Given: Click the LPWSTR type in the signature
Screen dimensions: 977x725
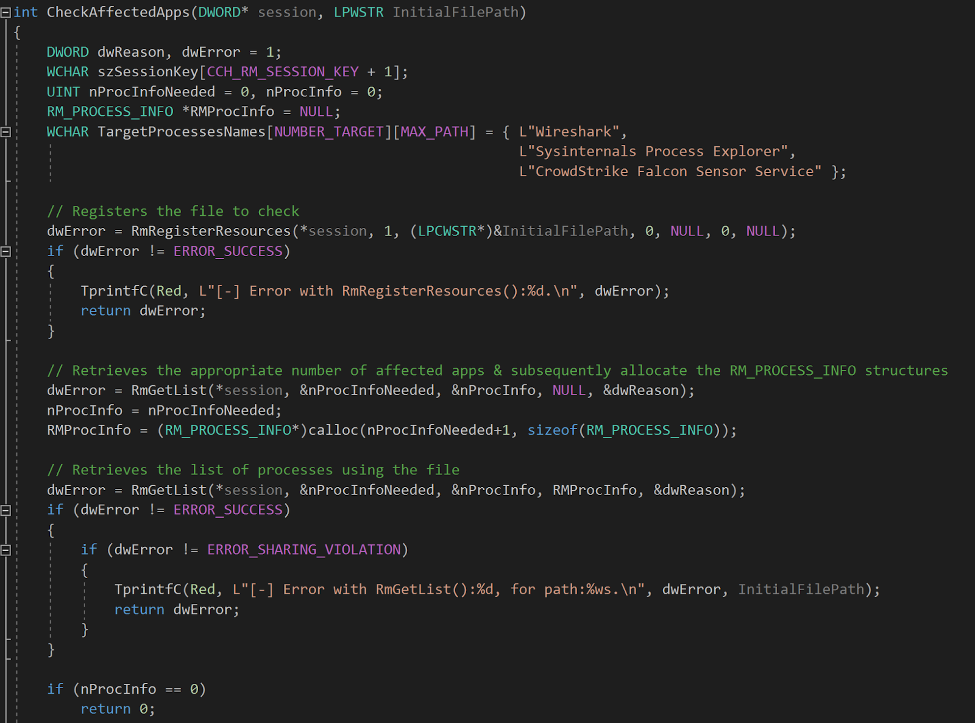Looking at the screenshot, I should point(358,12).
